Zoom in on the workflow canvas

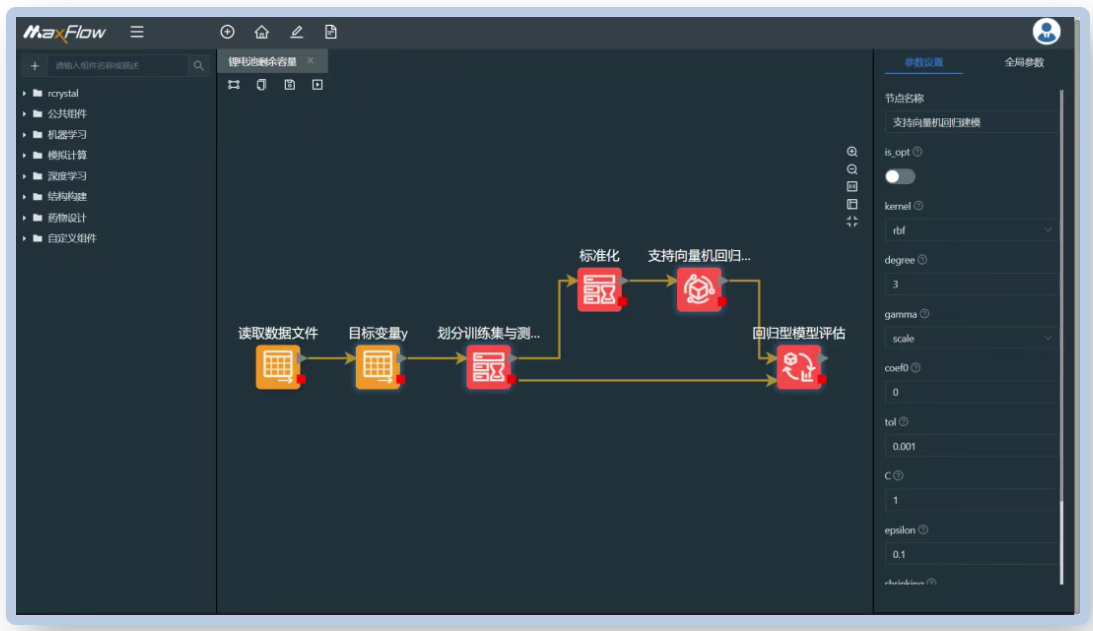(x=852, y=152)
